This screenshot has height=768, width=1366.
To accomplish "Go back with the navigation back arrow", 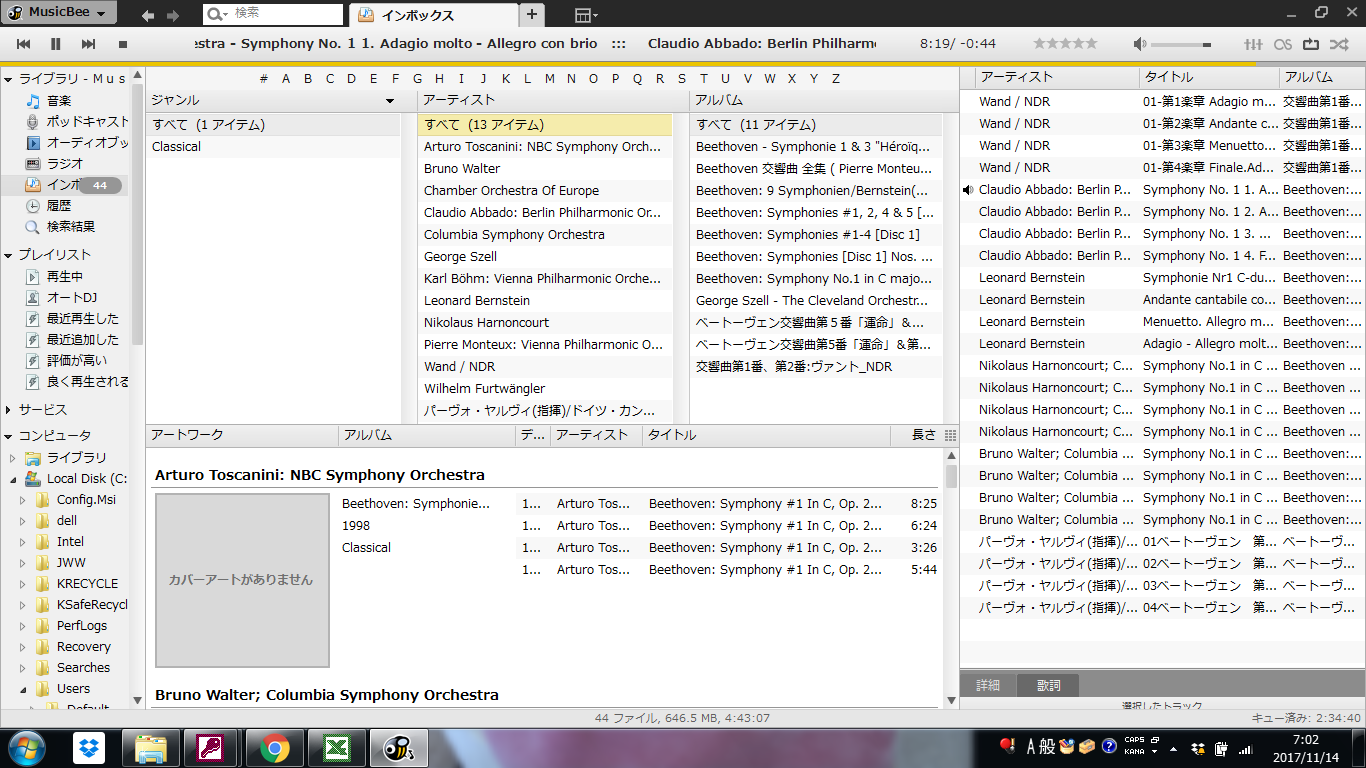I will point(148,15).
